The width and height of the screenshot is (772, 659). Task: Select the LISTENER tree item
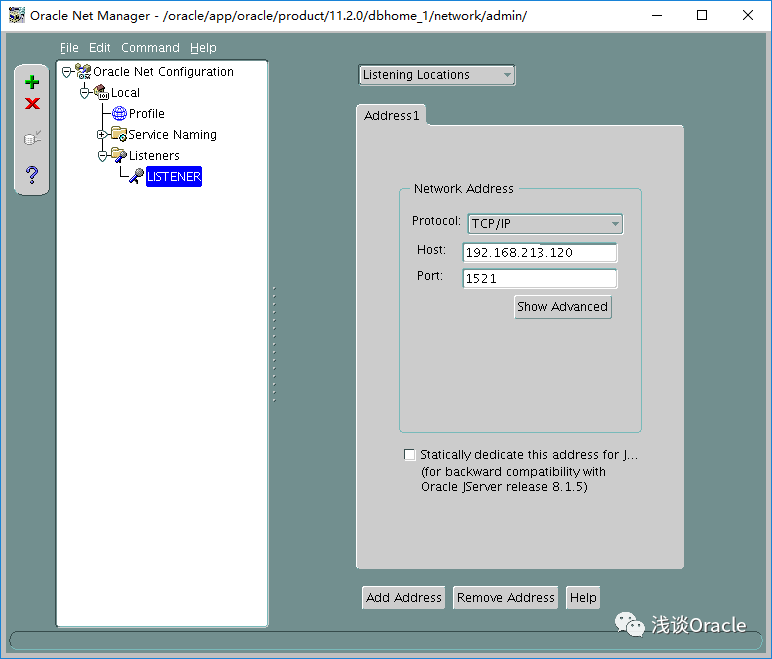click(174, 176)
